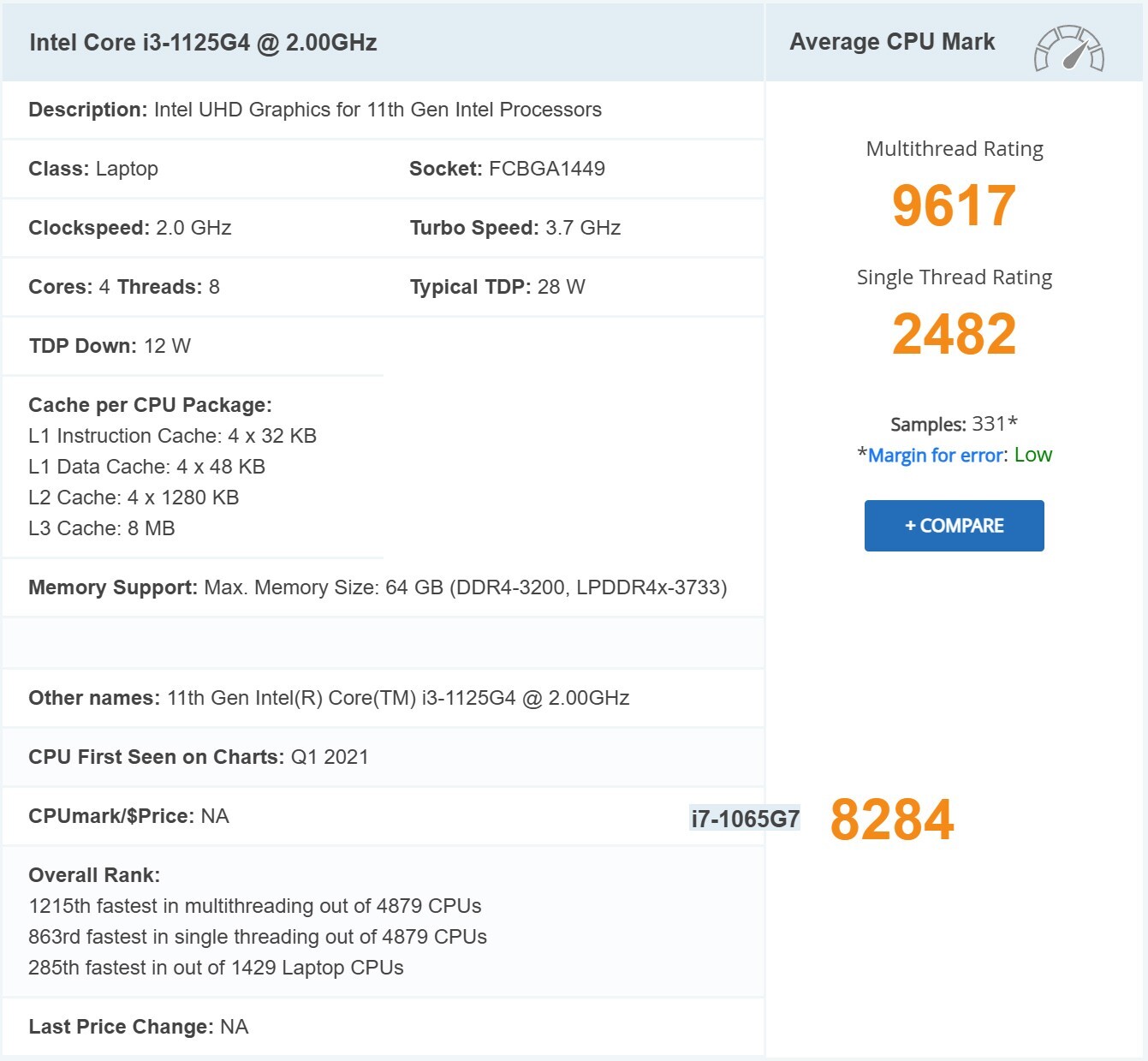Click the Description: Intel UHD Graphics line
Screen dimensions: 1148x1061
click(315, 110)
